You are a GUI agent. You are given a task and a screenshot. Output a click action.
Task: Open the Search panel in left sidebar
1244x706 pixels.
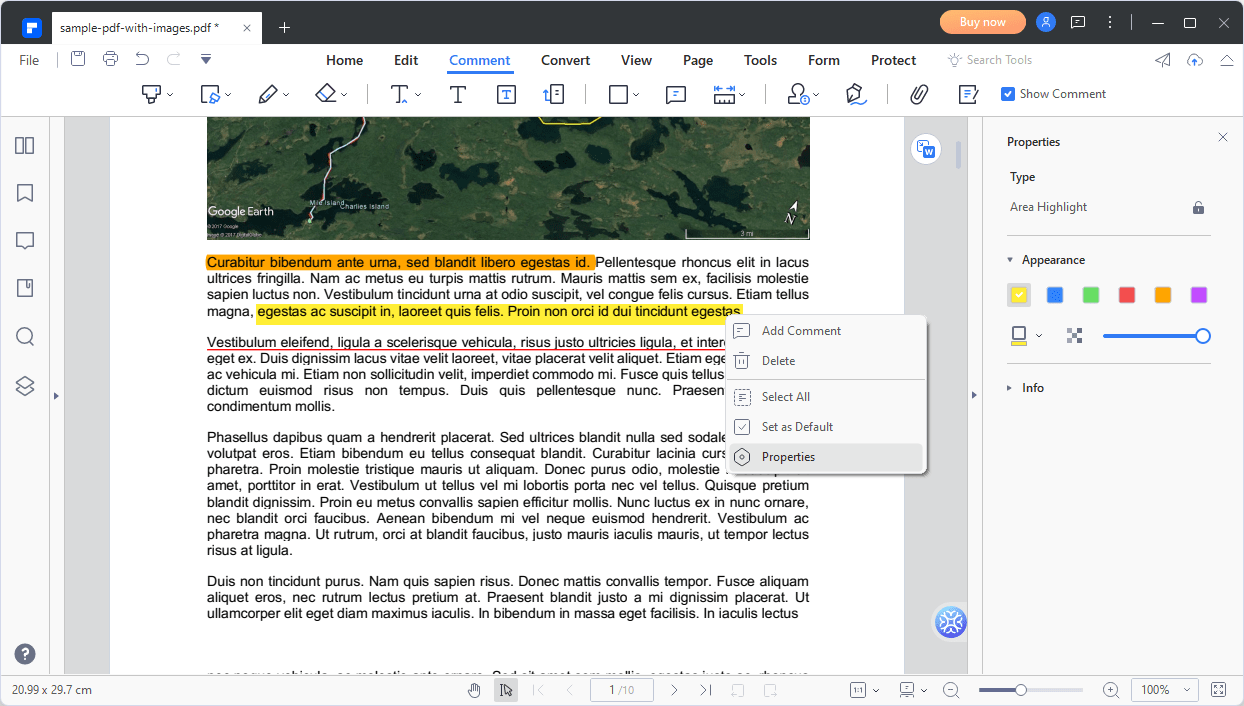coord(25,337)
